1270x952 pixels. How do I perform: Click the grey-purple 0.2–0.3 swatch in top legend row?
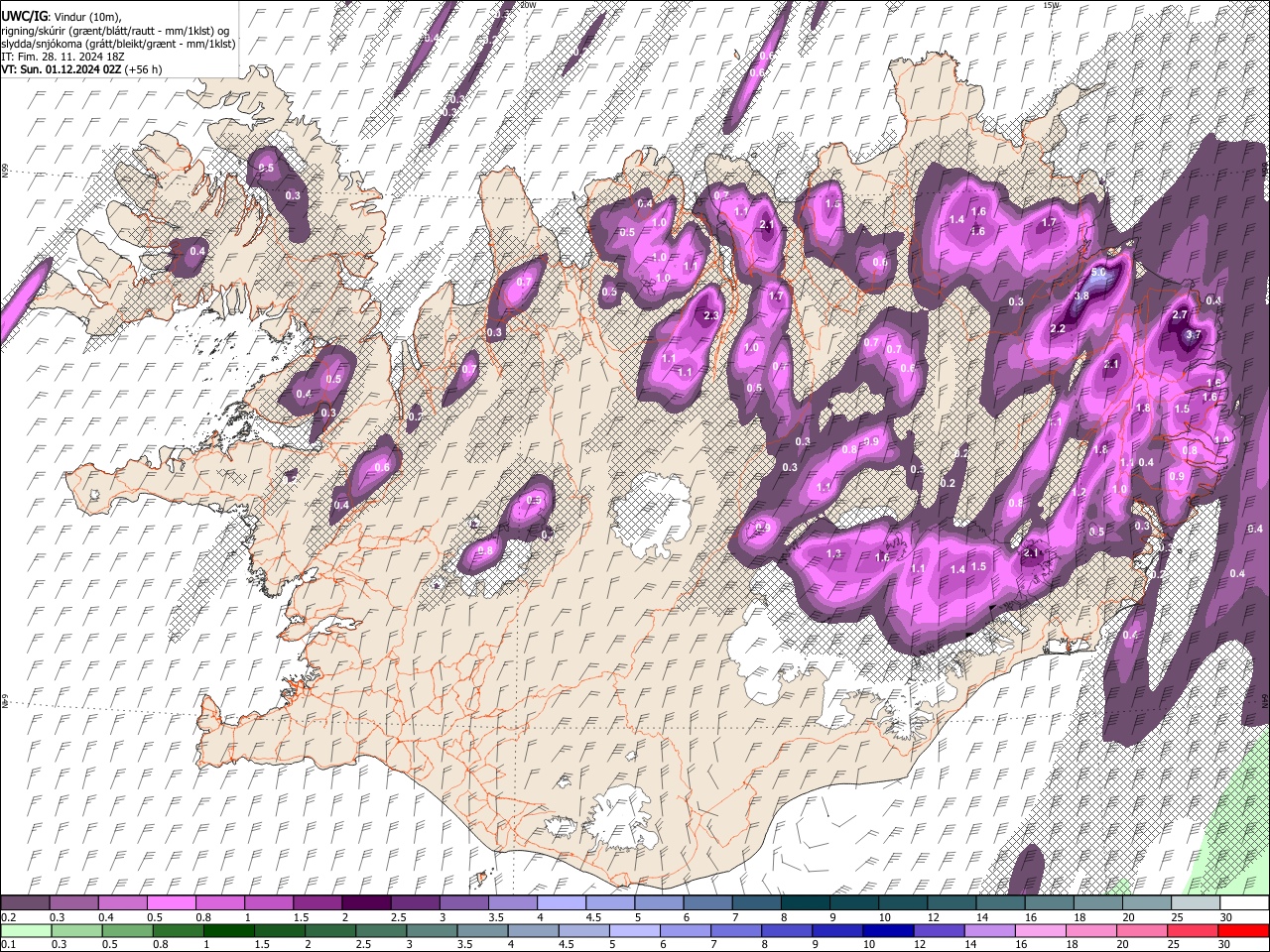pos(25,903)
